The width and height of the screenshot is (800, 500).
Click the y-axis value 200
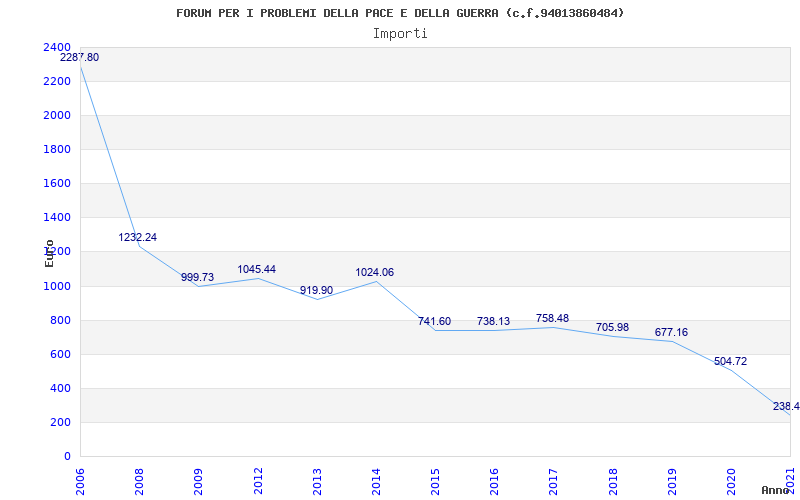click(x=61, y=422)
